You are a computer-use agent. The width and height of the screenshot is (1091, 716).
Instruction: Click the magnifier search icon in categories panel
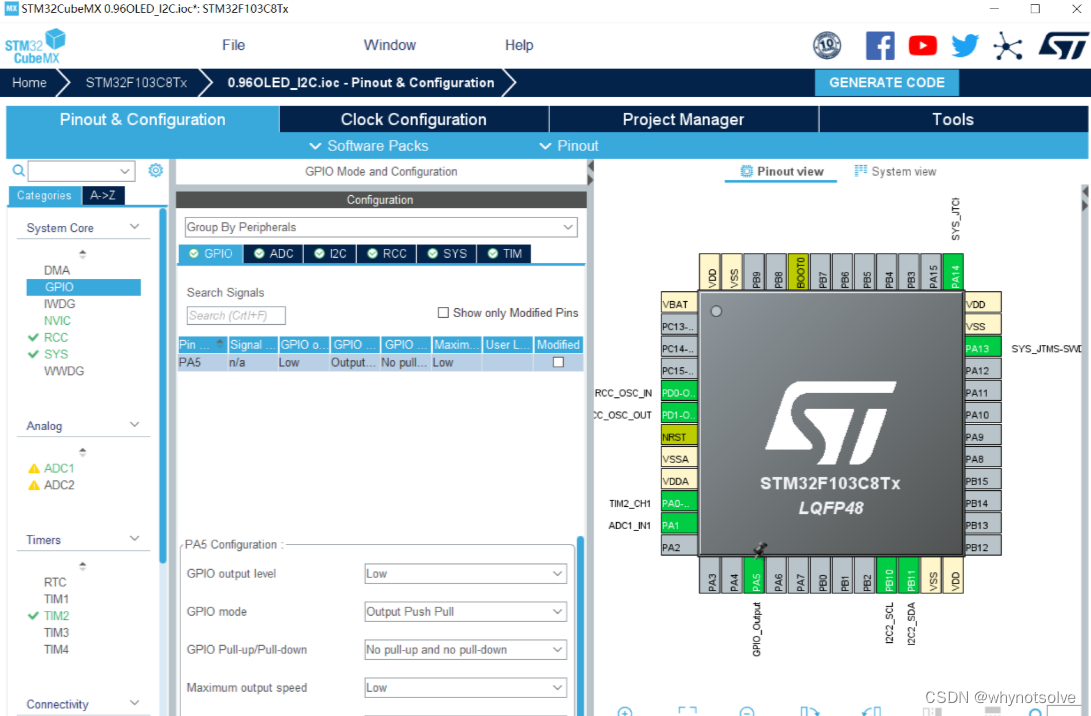18,170
